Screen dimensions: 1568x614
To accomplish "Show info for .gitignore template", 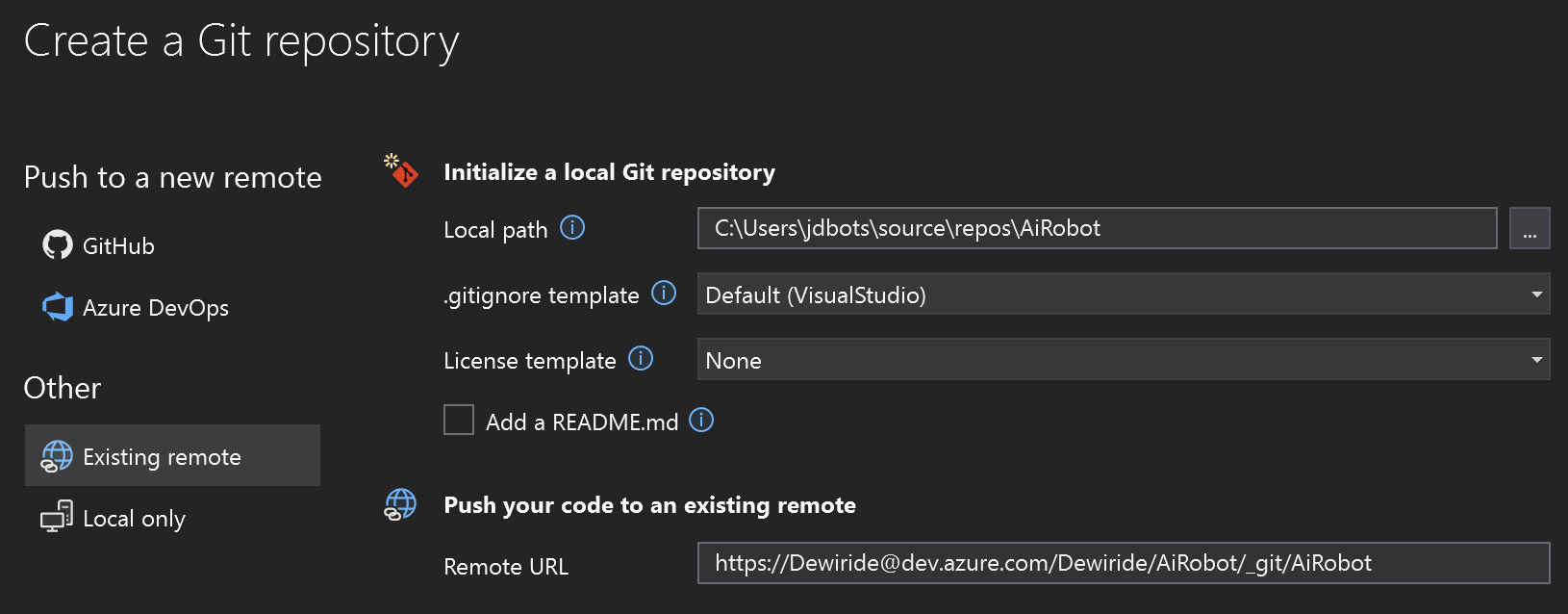I will coord(664,294).
